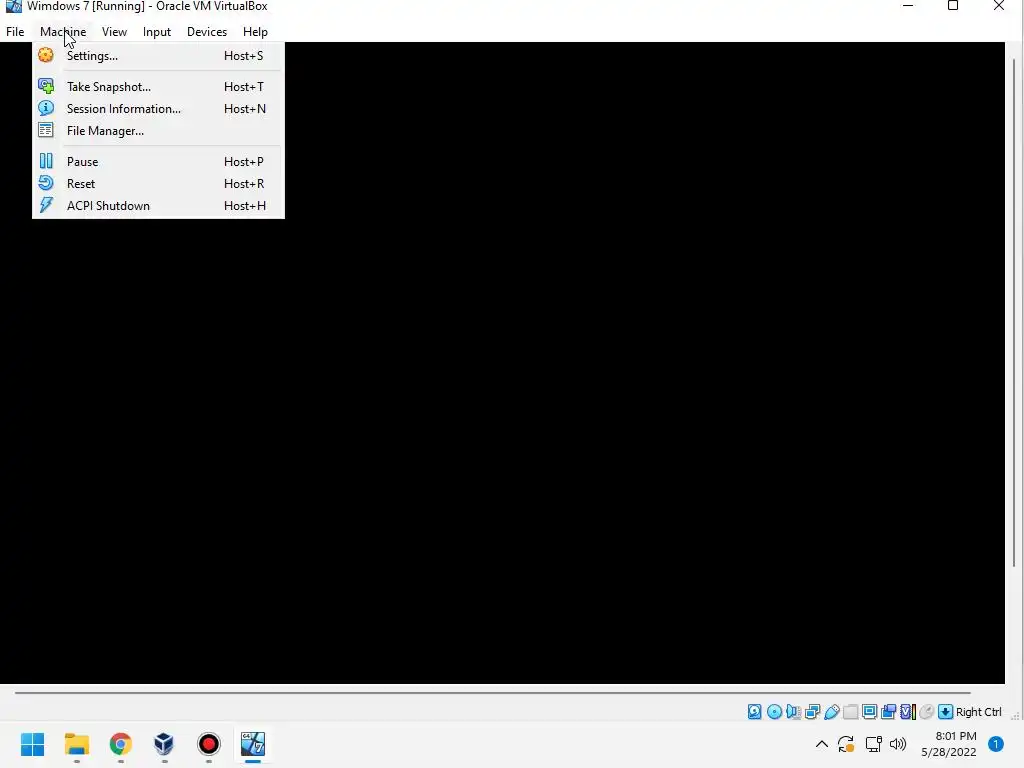
Task: Show hidden system tray icons
Action: pos(822,744)
